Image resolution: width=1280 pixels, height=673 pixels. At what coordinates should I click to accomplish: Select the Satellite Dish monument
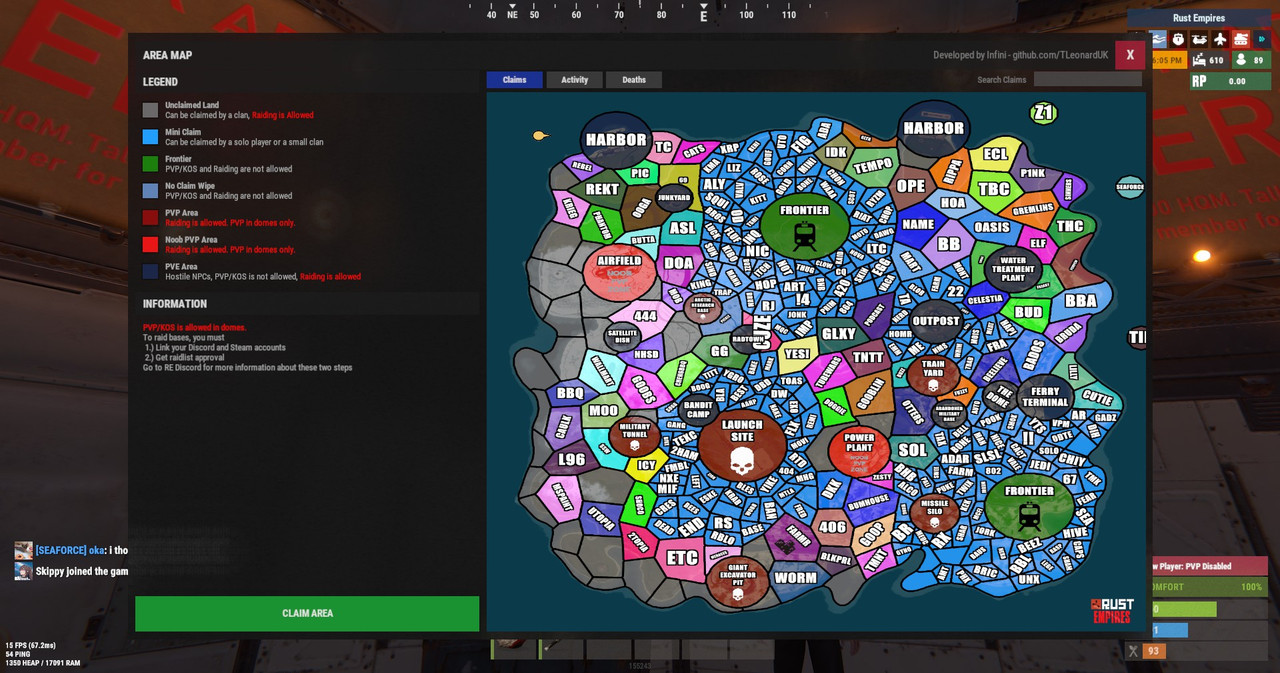(622, 338)
